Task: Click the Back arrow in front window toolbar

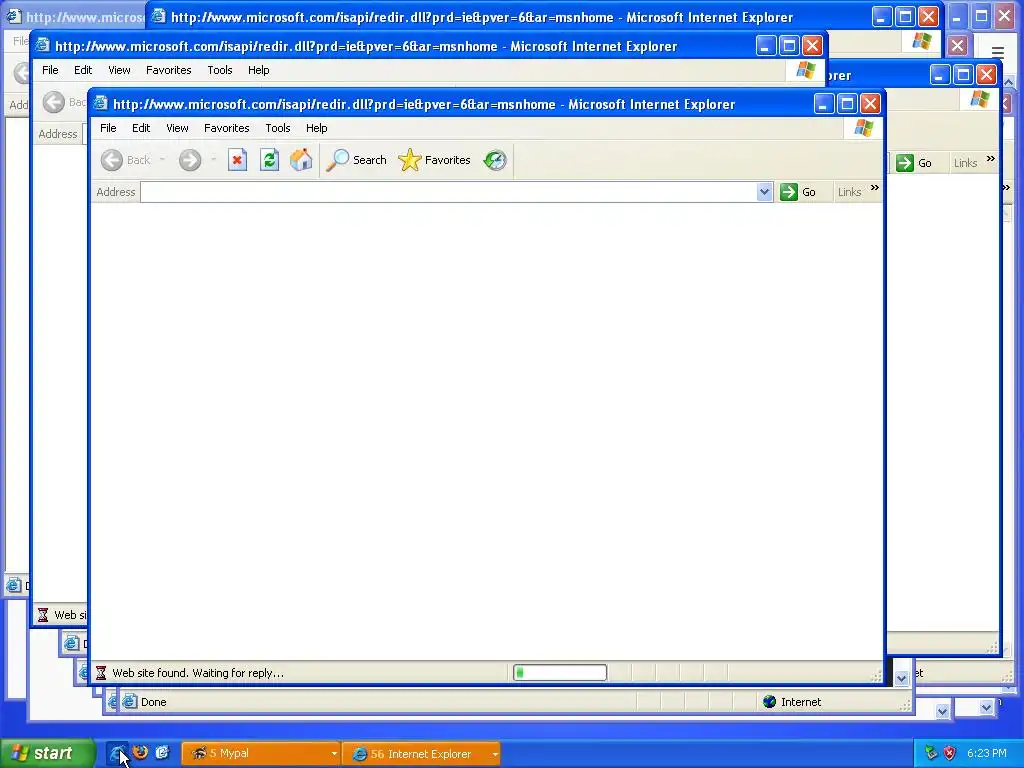Action: [x=112, y=160]
